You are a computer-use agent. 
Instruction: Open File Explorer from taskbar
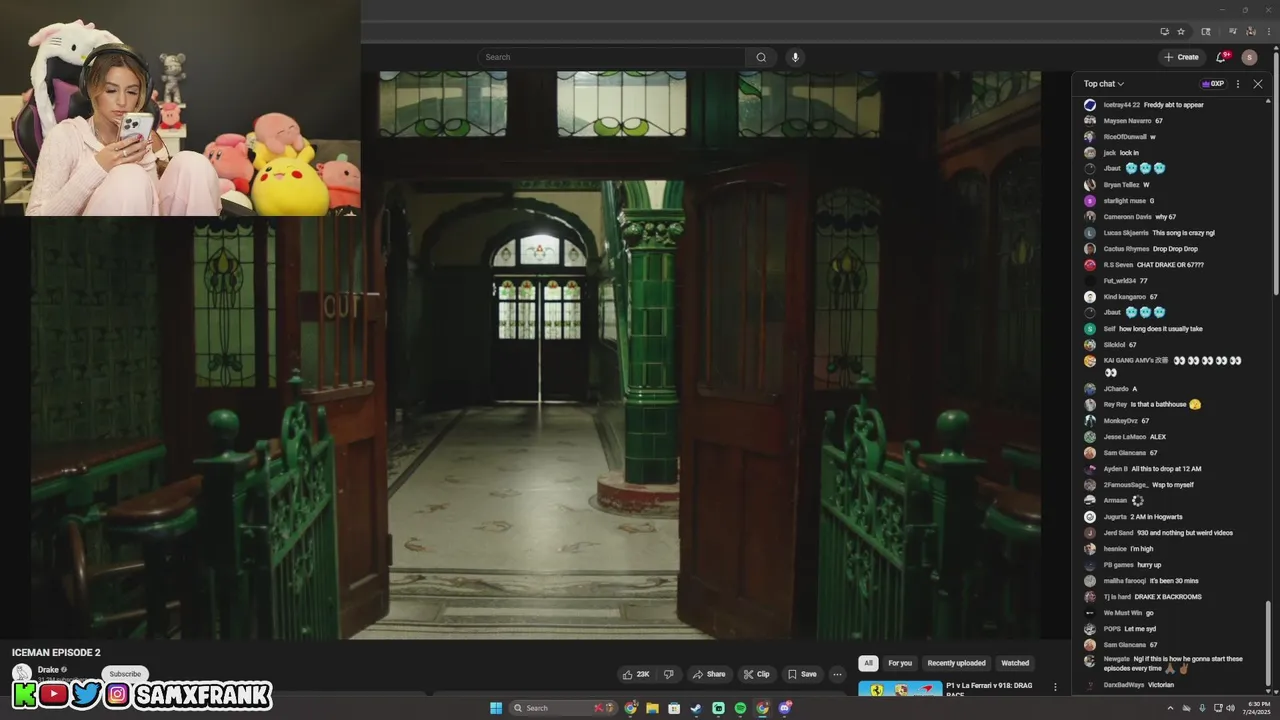click(x=652, y=708)
